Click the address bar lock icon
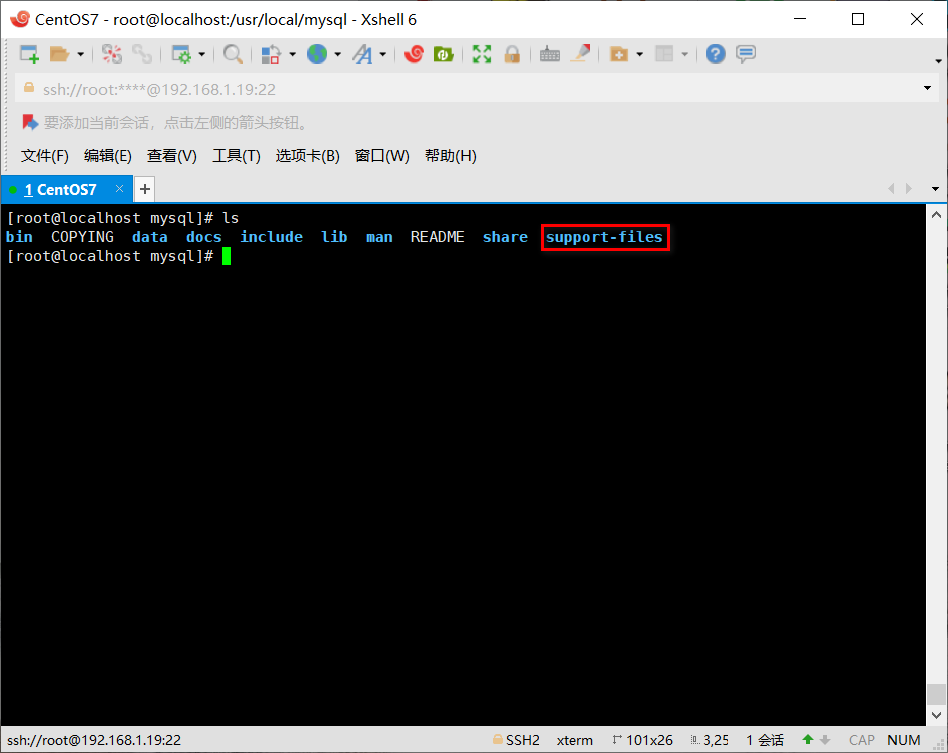 point(28,88)
